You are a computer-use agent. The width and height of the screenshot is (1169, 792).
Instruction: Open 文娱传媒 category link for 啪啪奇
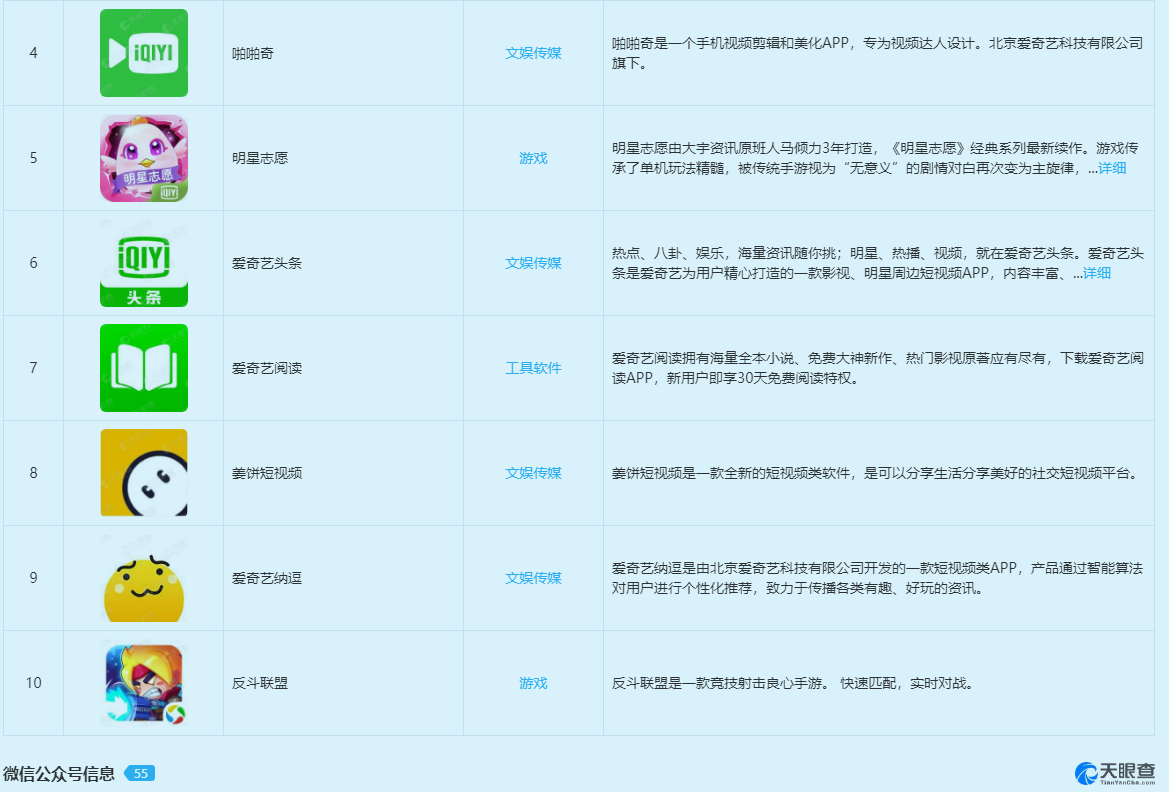coord(533,53)
